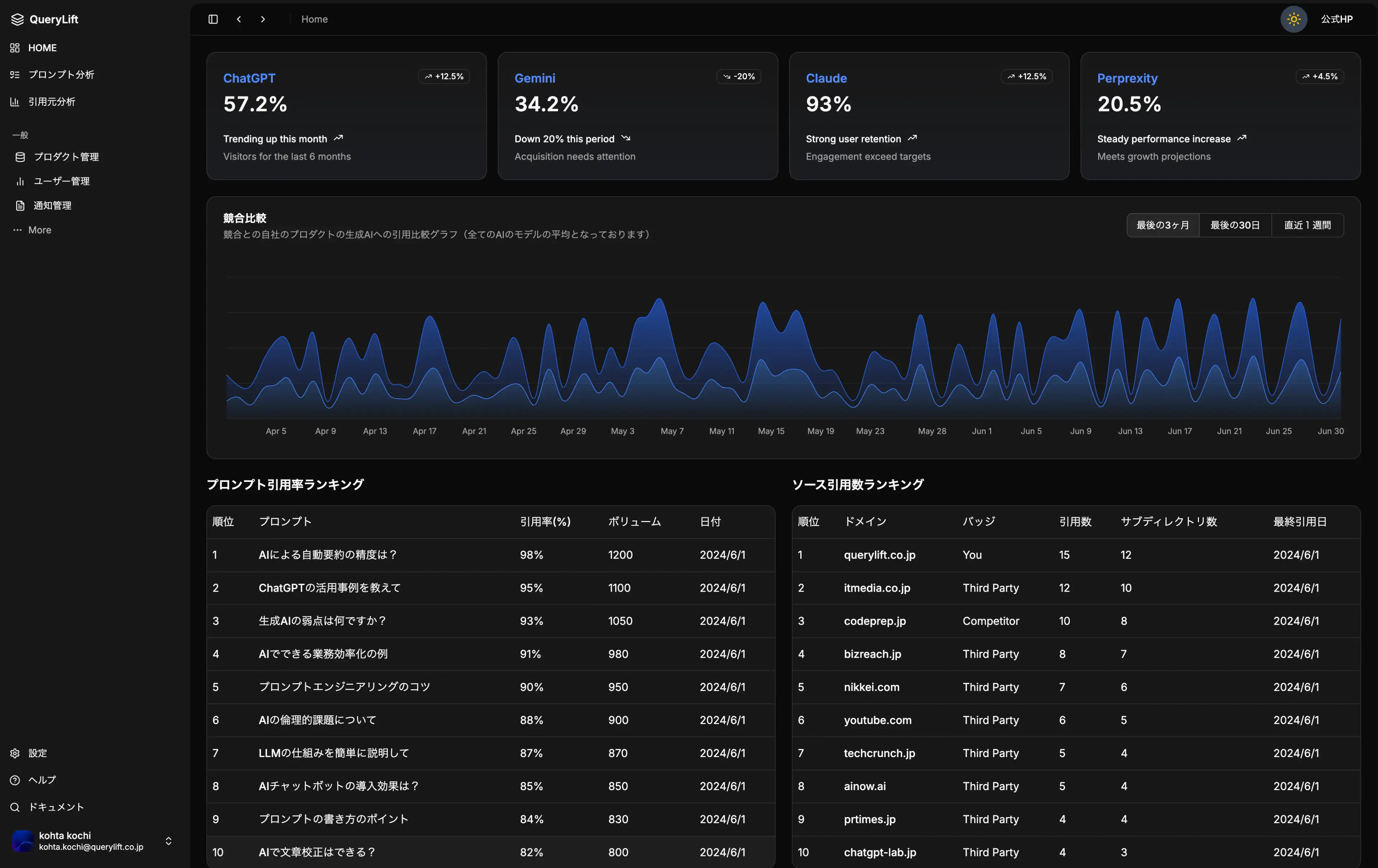Click the Perprexity +4.5% badge
This screenshot has height=868, width=1378.
click(x=1320, y=76)
